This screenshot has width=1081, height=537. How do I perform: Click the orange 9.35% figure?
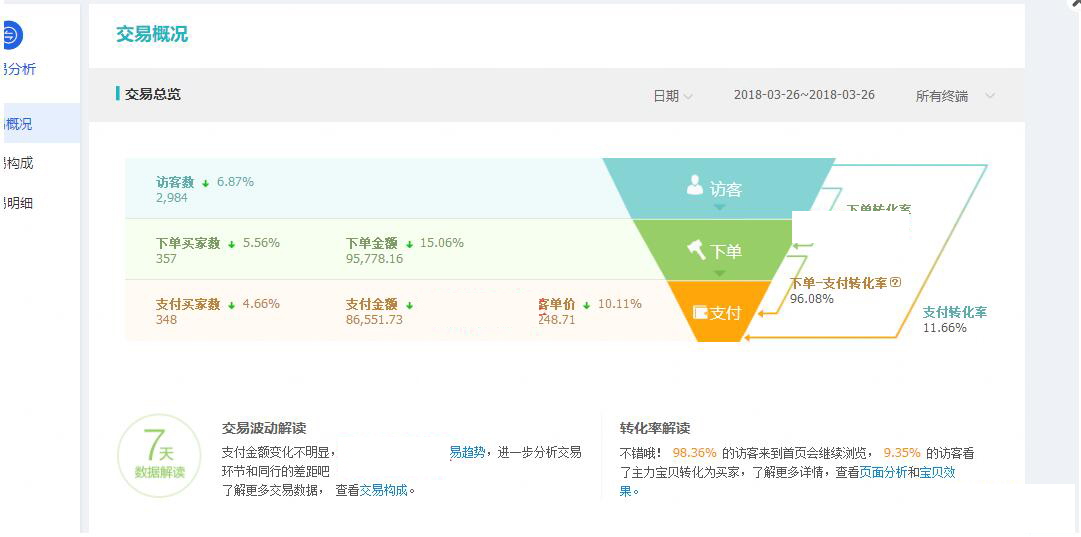[902, 453]
